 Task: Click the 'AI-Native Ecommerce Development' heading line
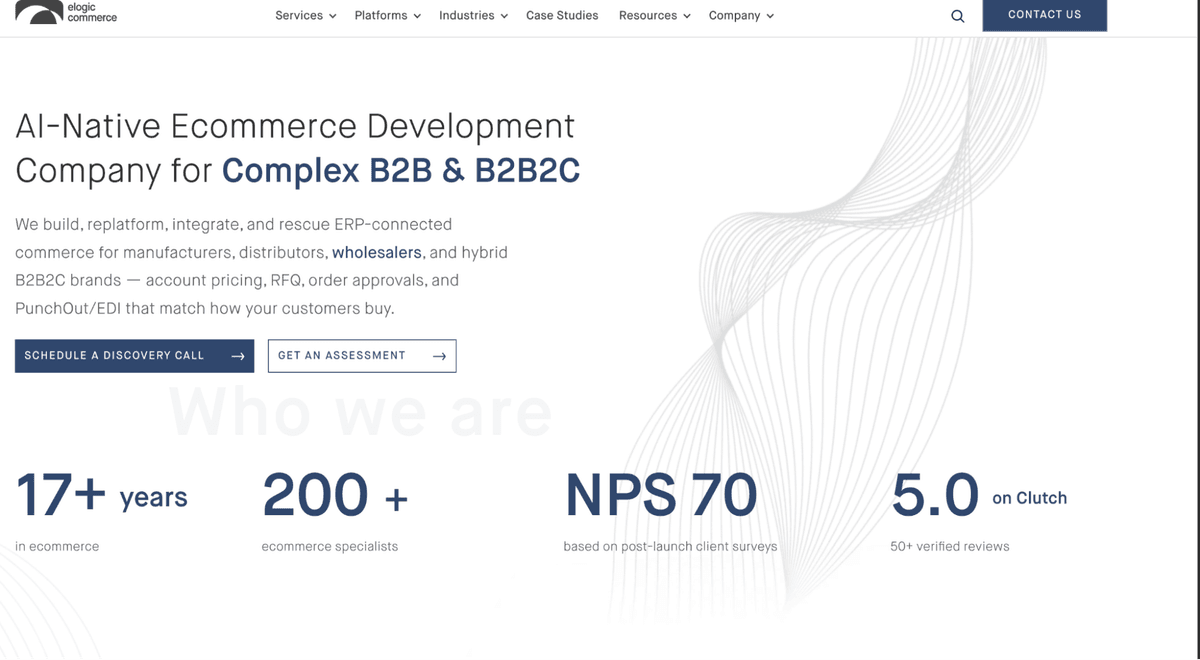tap(295, 127)
